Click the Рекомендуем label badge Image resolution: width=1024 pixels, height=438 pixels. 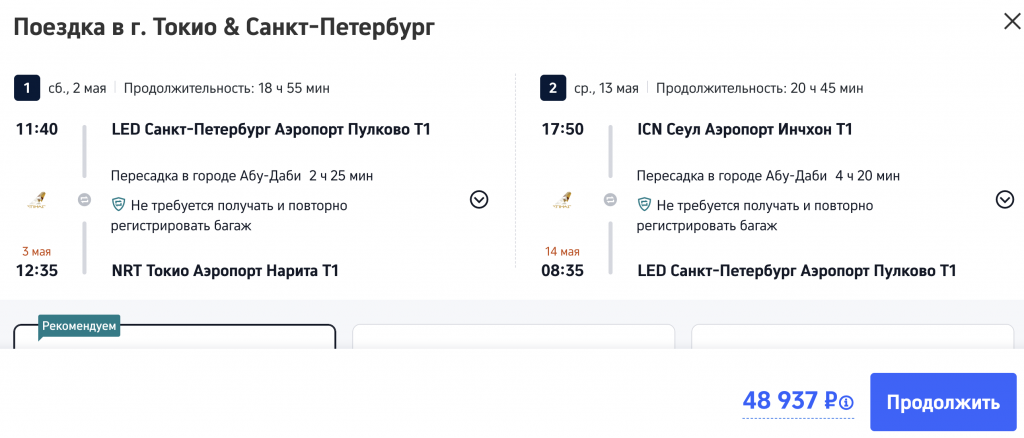point(79,326)
